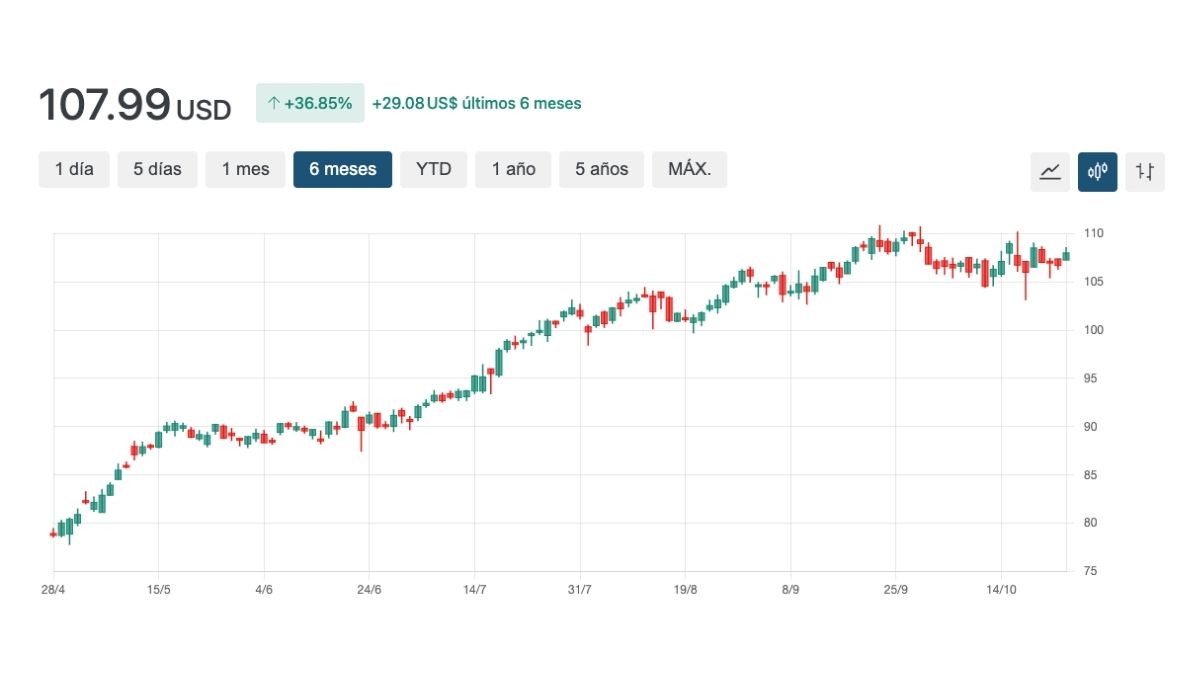The height and width of the screenshot is (675, 1200).
Task: Choose the 5 días range
Action: coord(158,169)
